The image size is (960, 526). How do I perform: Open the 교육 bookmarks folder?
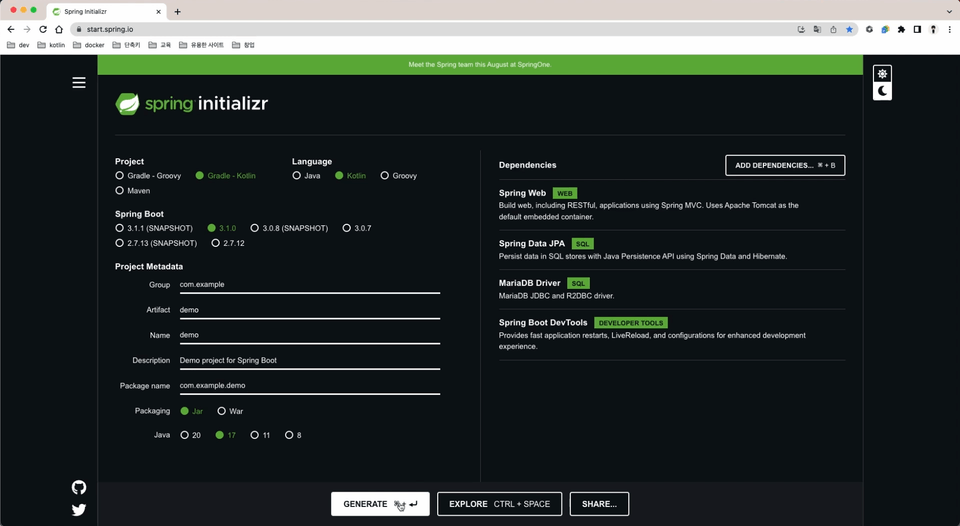click(159, 45)
